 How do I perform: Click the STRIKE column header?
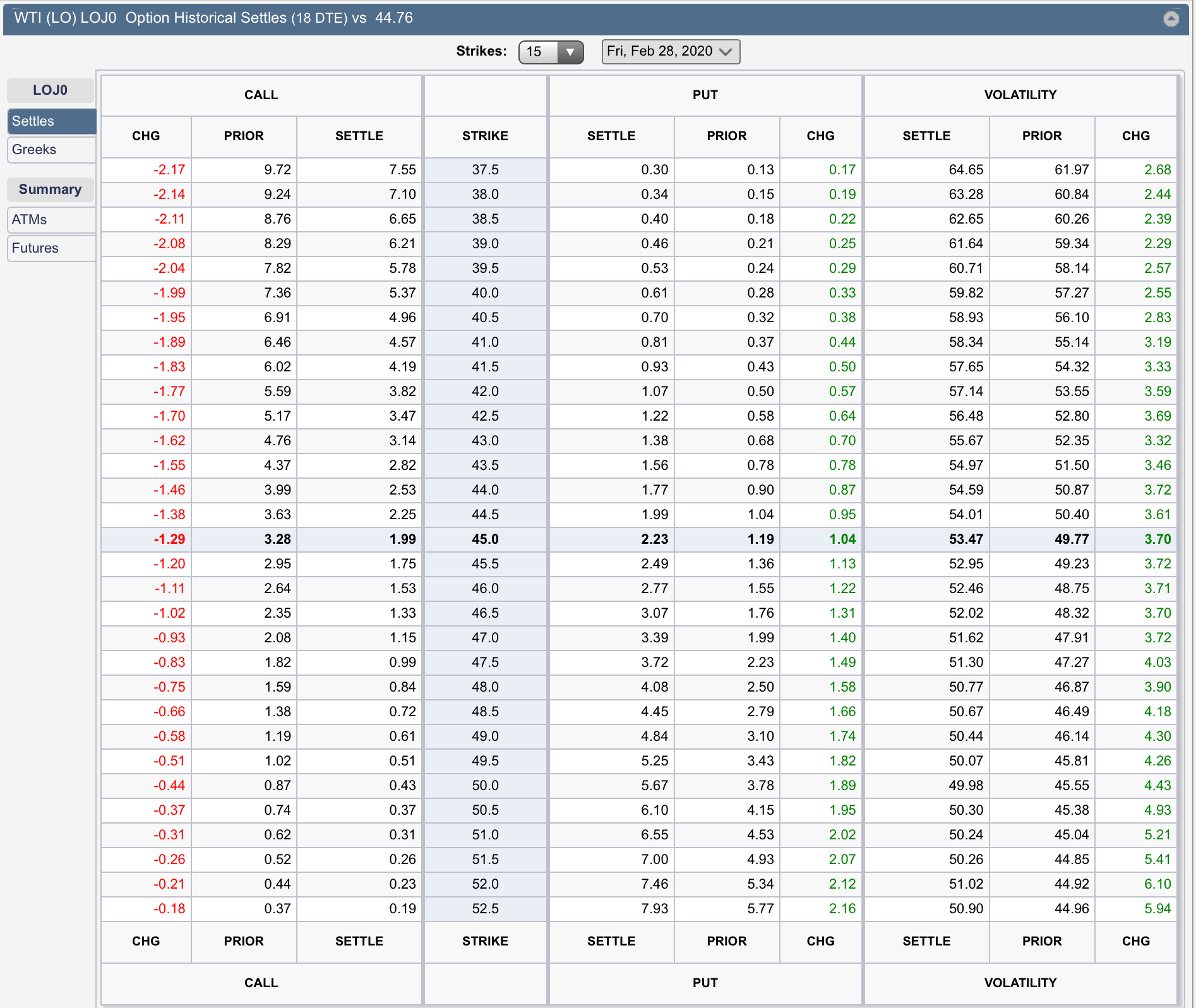coord(485,136)
